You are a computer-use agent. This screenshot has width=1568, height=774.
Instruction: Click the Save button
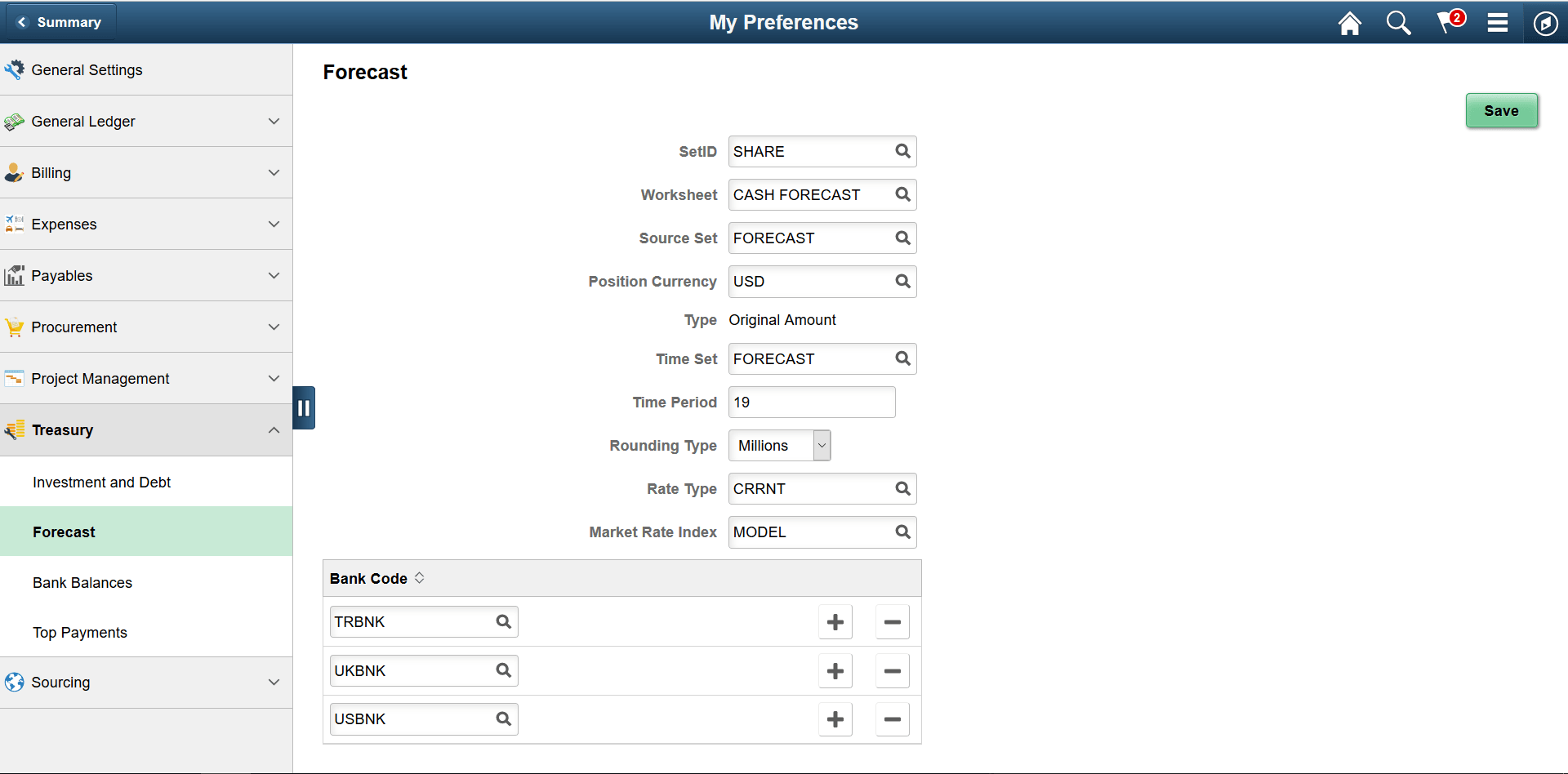point(1501,110)
